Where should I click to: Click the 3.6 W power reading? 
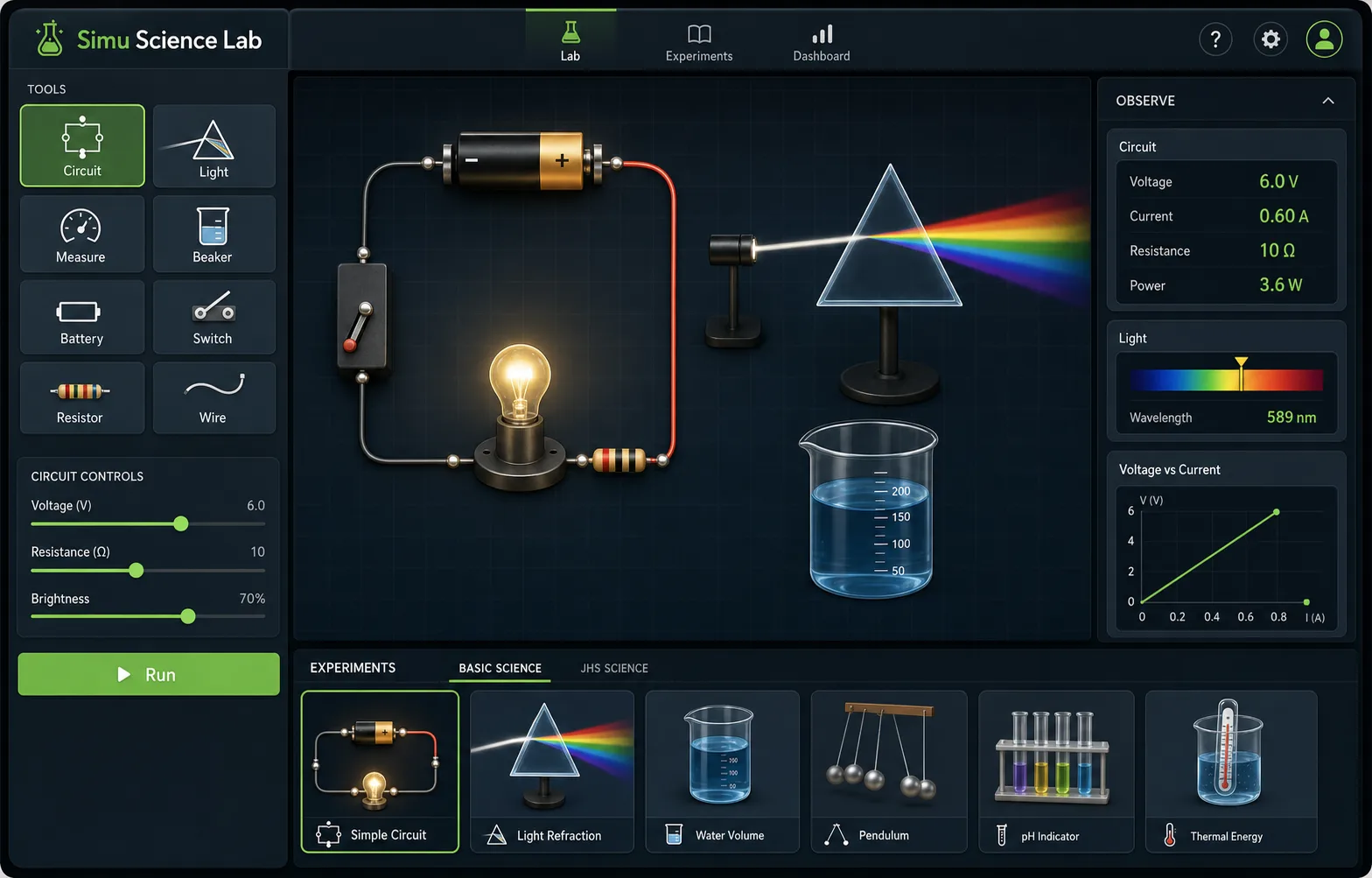[1281, 284]
